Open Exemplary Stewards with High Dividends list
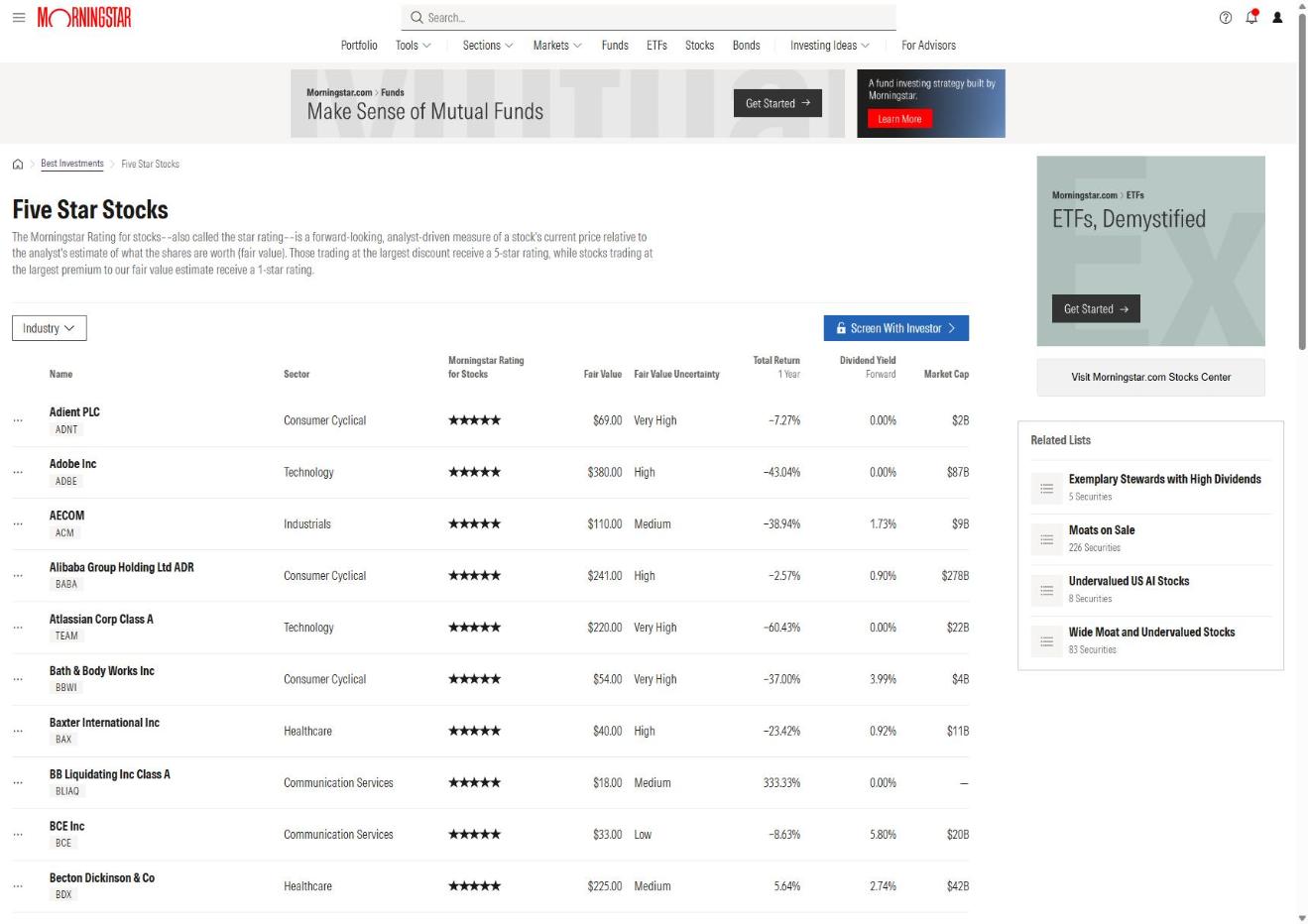Viewport: 1308px width, 924px height. pyautogui.click(x=1164, y=479)
